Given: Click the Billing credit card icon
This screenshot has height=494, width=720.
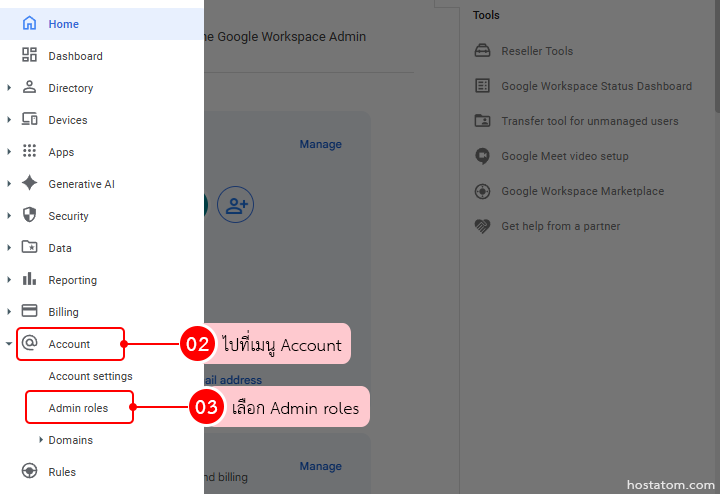Looking at the screenshot, I should coord(29,311).
